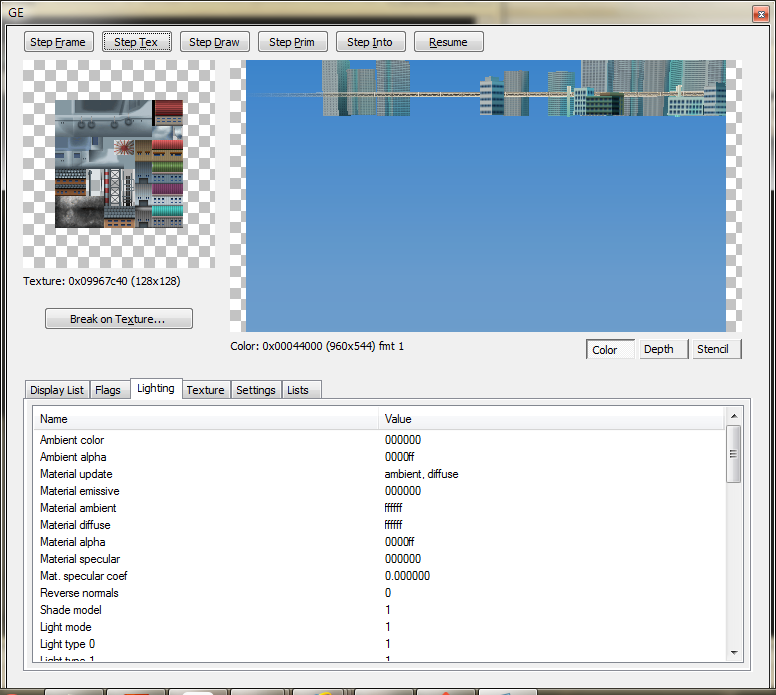Click the Step Into button
This screenshot has width=776, height=695.
[370, 42]
